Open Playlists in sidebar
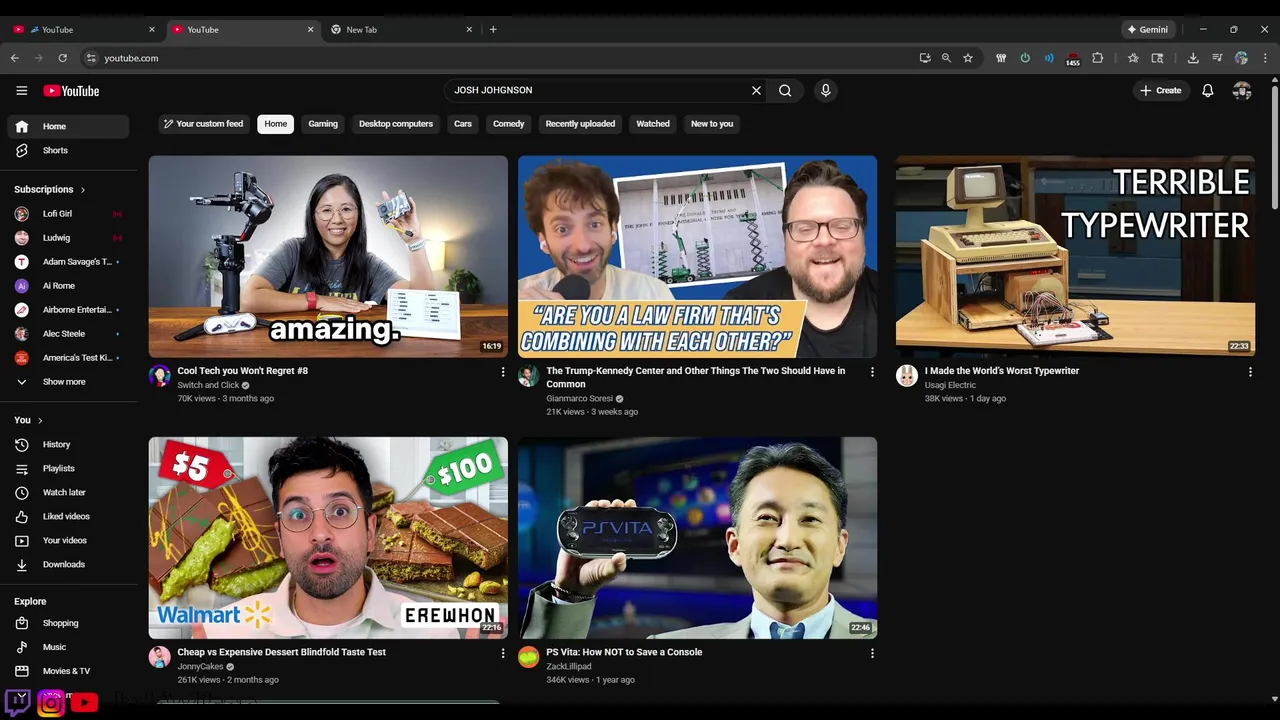This screenshot has height=720, width=1280. [68, 468]
